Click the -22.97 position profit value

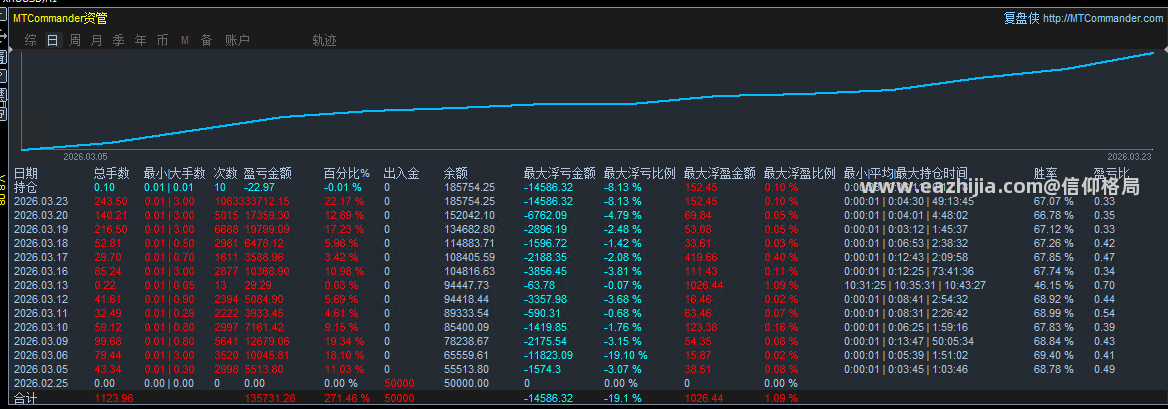[x=259, y=187]
